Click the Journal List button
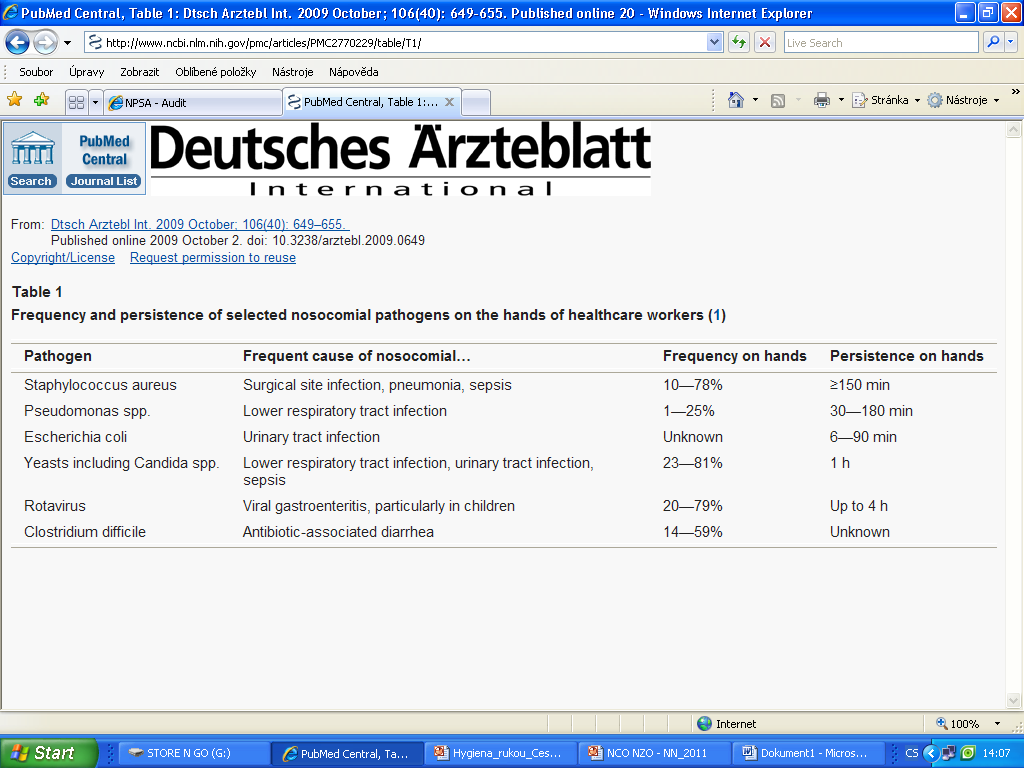 [104, 182]
